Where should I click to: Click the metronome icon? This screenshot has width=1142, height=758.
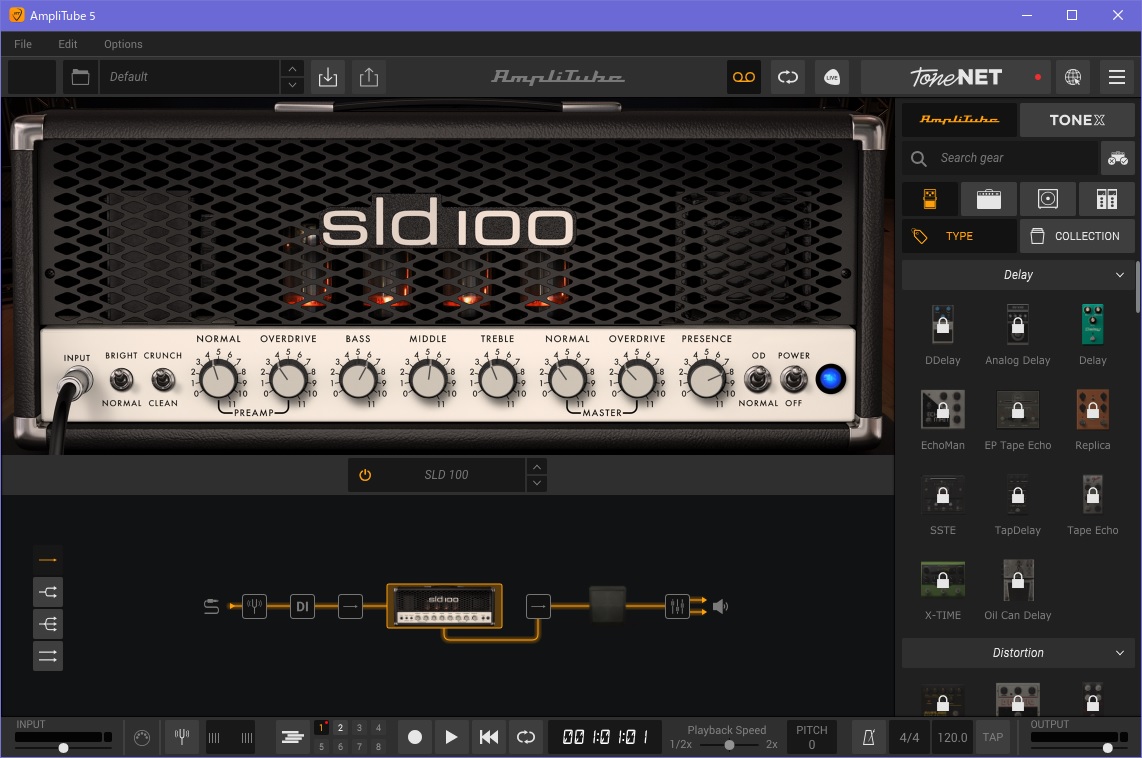click(x=868, y=737)
